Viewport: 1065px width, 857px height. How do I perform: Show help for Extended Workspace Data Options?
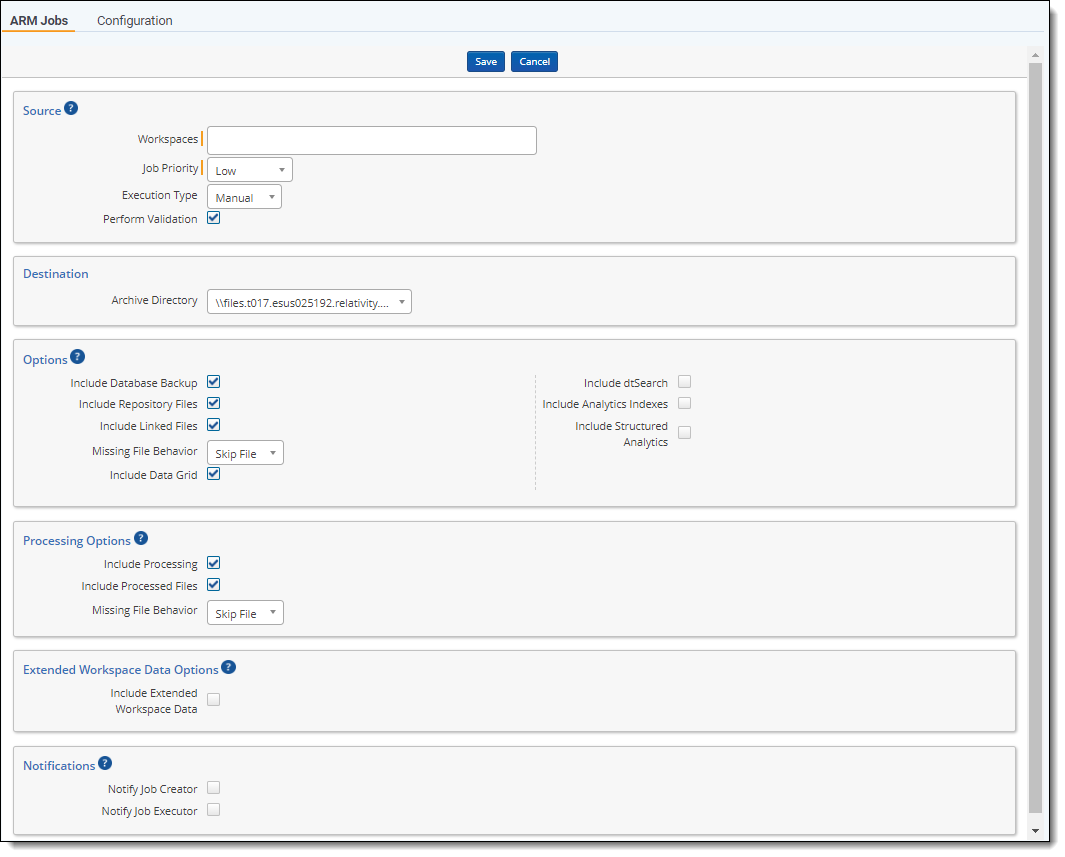228,667
